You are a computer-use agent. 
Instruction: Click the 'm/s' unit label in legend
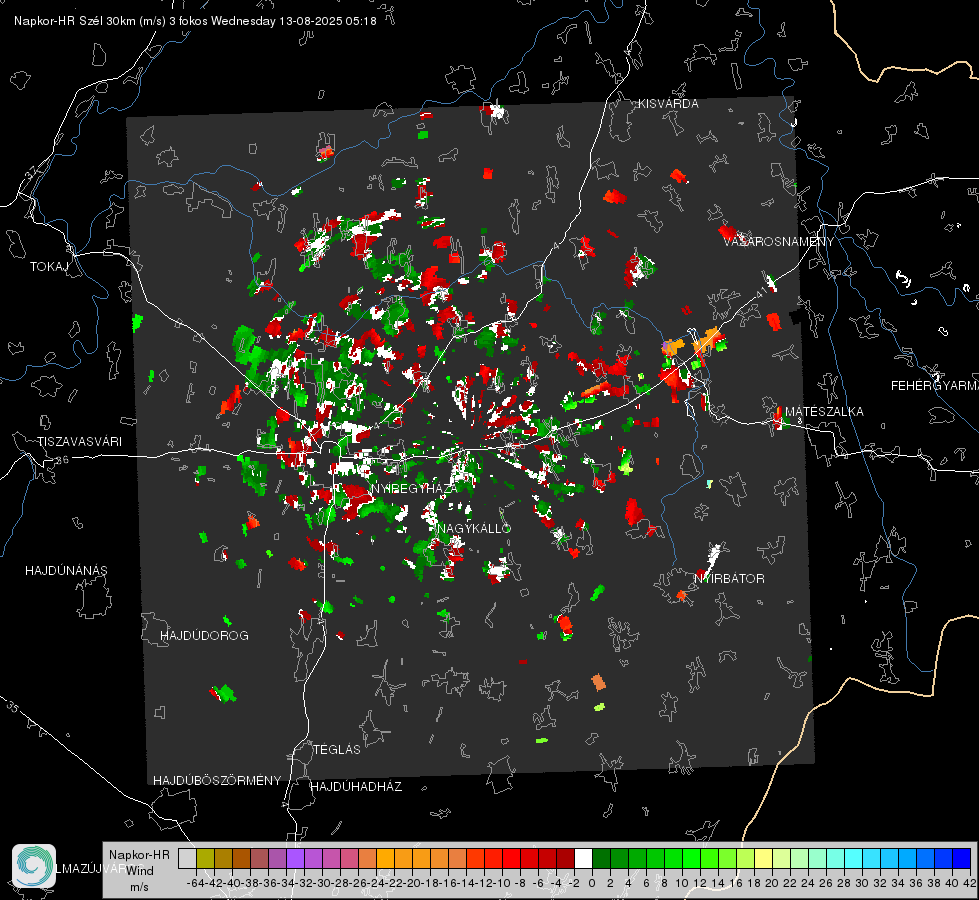139,887
